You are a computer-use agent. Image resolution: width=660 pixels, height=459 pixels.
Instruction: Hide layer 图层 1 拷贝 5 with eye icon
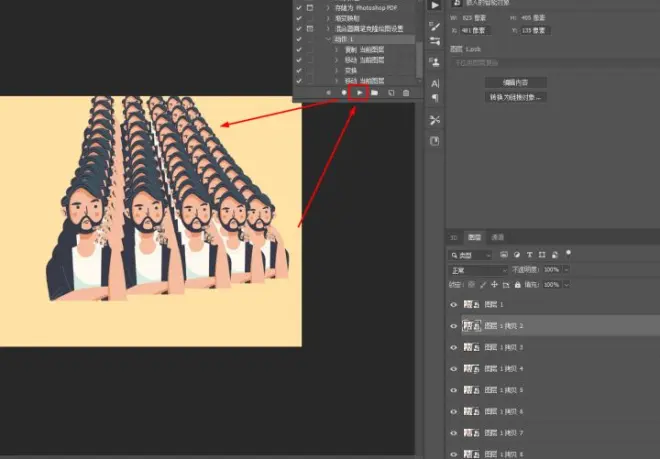coord(453,390)
